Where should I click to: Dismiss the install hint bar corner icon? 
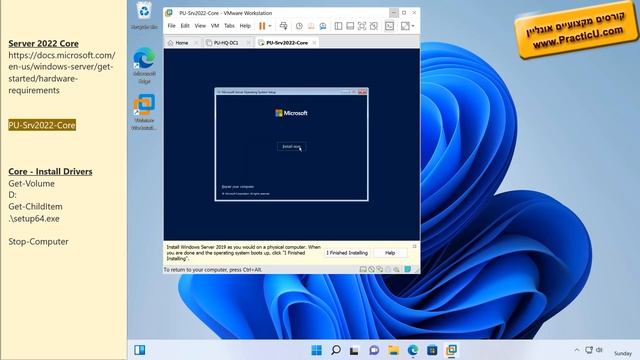[x=414, y=247]
